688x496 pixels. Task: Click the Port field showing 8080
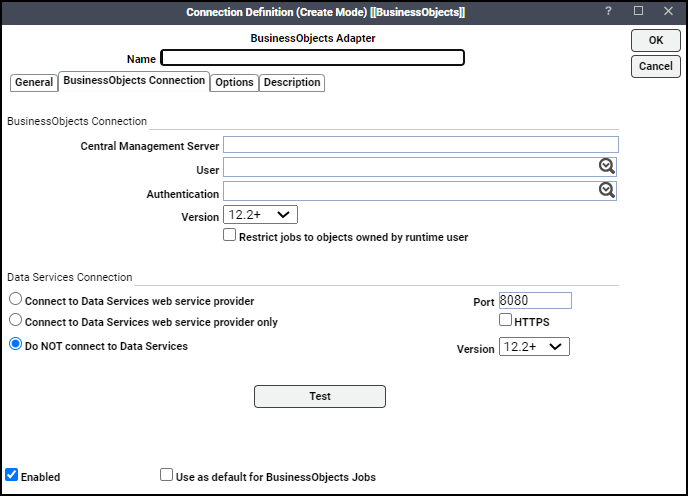[x=535, y=301]
